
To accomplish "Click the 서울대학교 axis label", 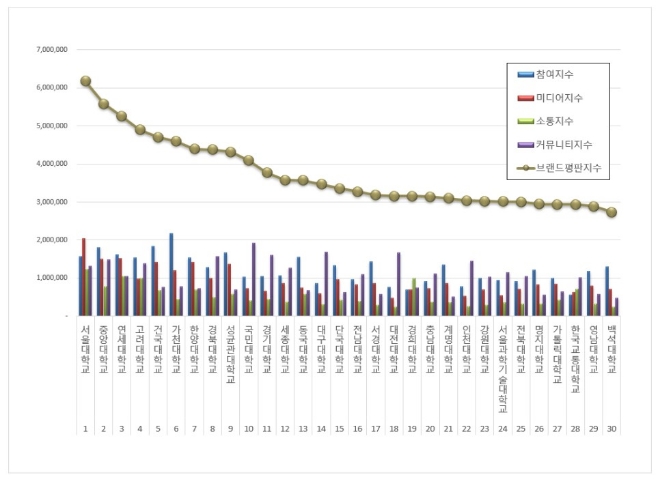I will 85,349.
